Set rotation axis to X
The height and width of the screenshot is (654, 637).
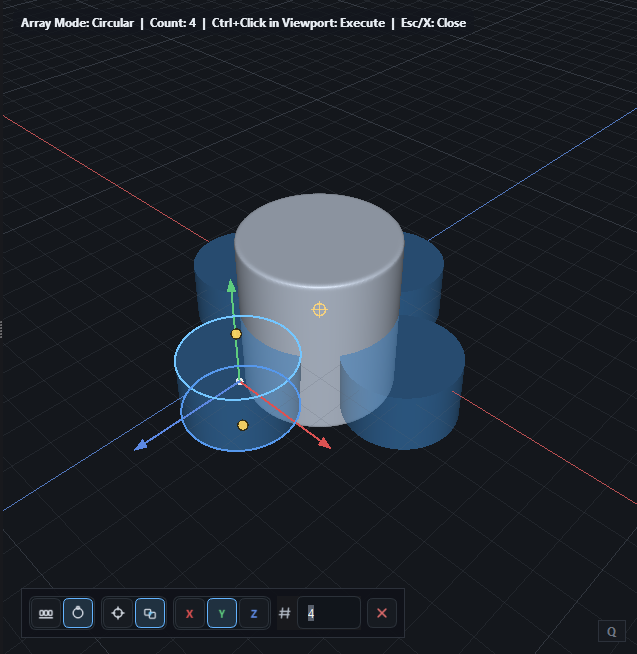click(189, 613)
